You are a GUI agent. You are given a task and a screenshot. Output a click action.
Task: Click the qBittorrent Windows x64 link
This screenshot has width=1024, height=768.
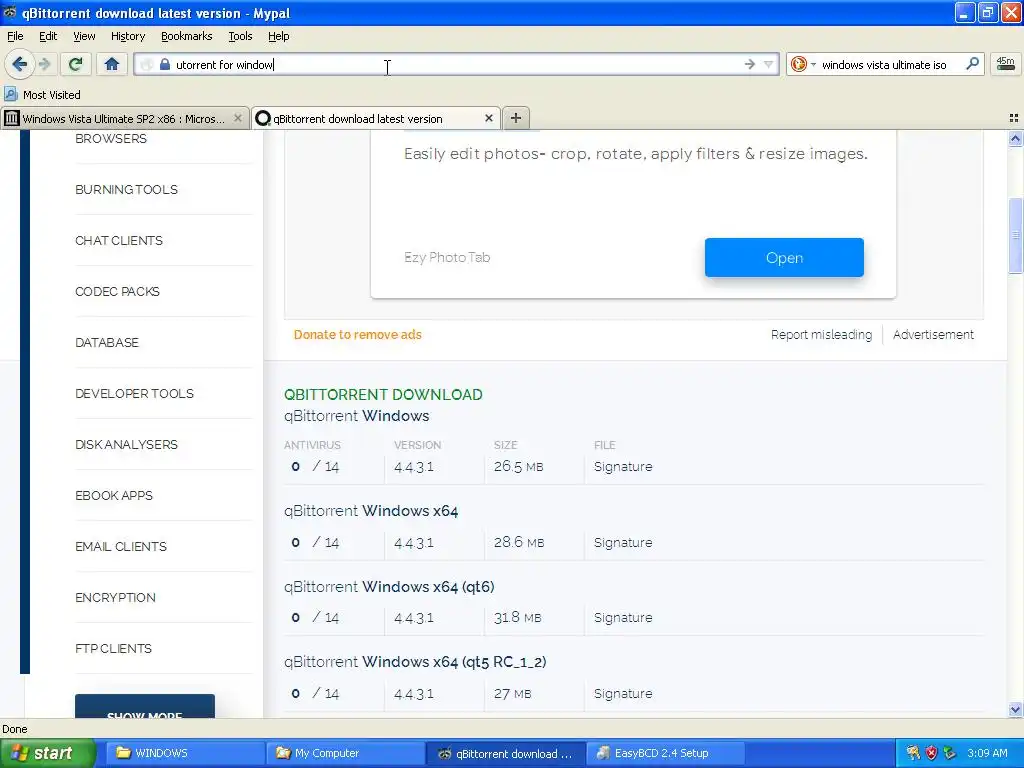pos(371,510)
